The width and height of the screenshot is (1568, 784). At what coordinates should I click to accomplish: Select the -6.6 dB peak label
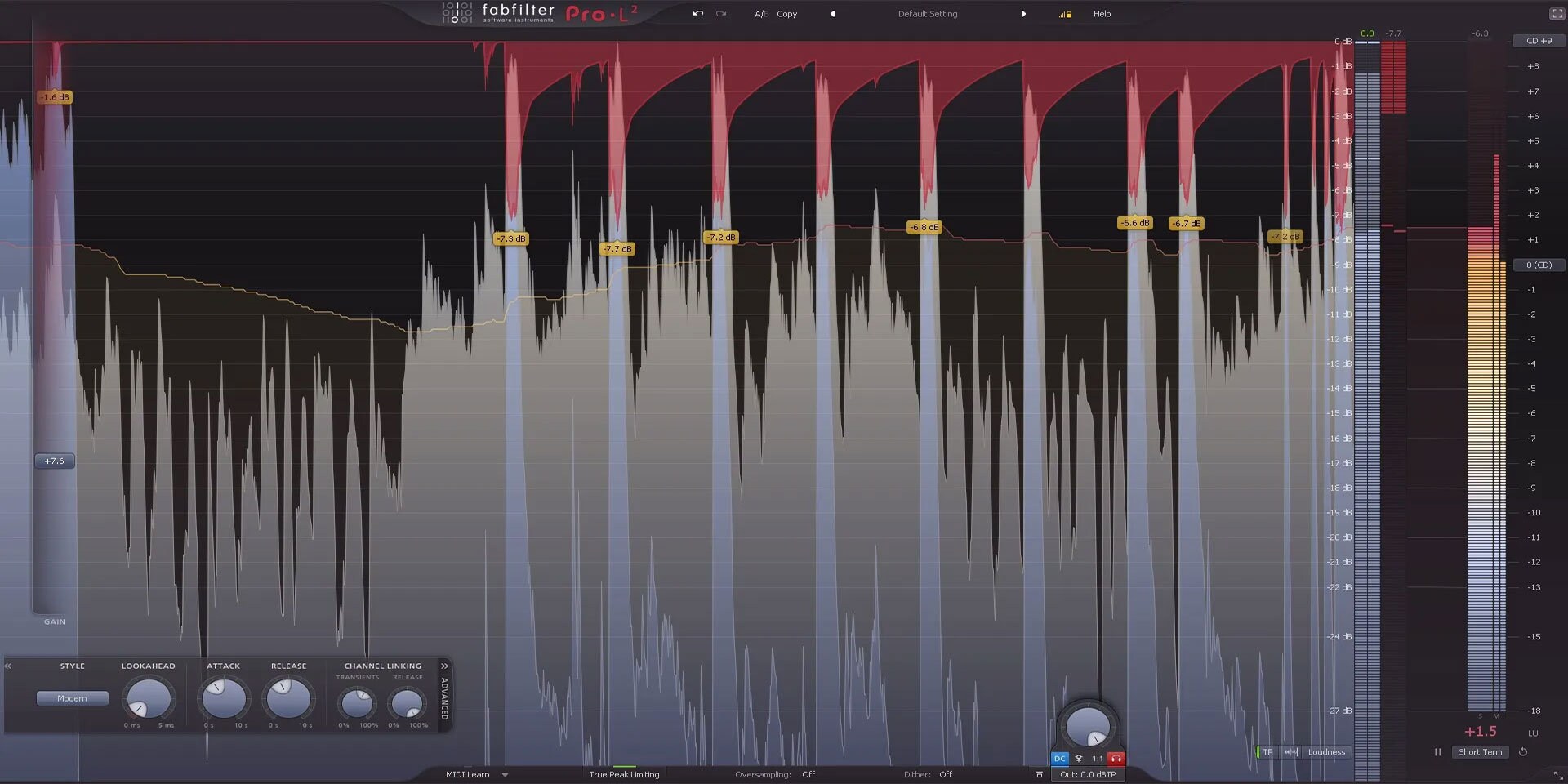coord(1134,222)
